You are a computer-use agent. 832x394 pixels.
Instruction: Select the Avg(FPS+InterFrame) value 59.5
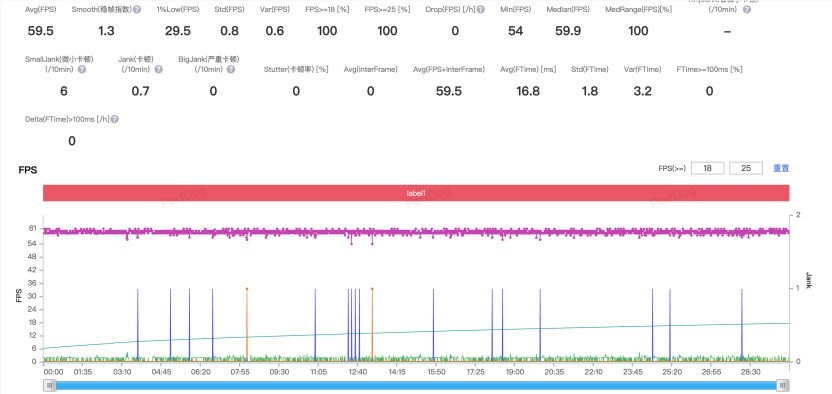point(449,91)
